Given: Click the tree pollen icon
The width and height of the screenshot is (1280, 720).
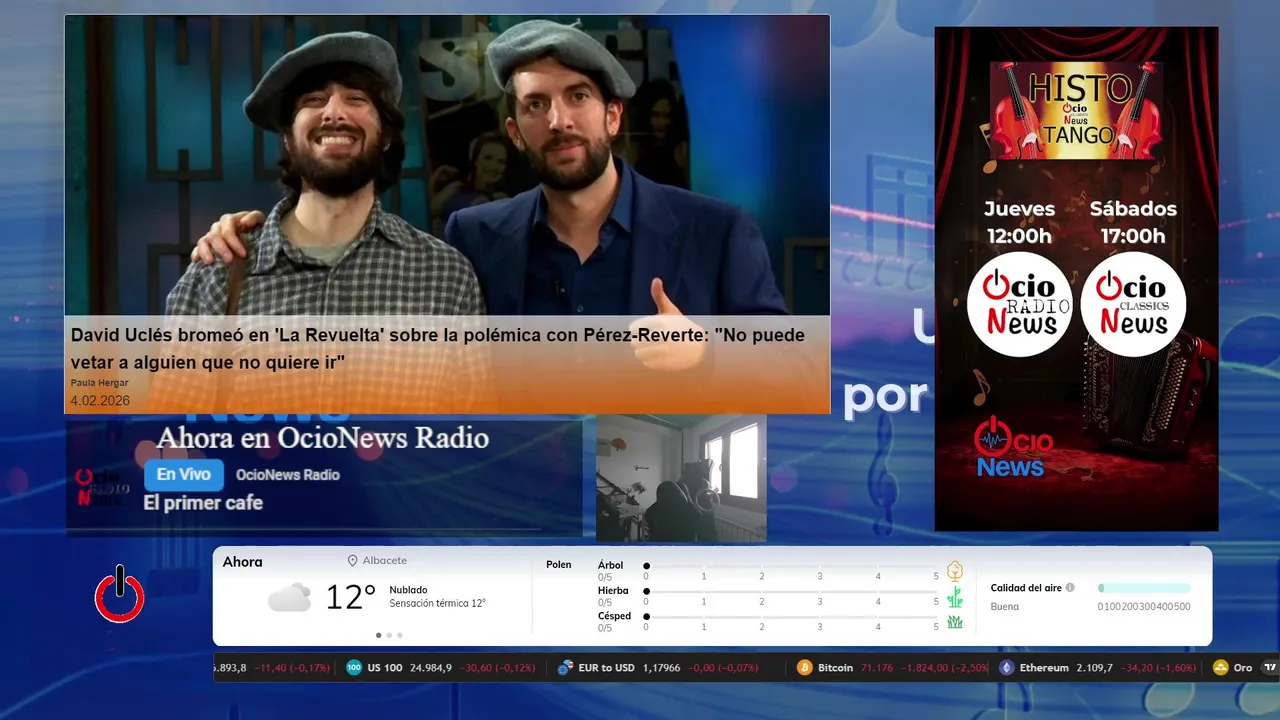Looking at the screenshot, I should coord(955,571).
